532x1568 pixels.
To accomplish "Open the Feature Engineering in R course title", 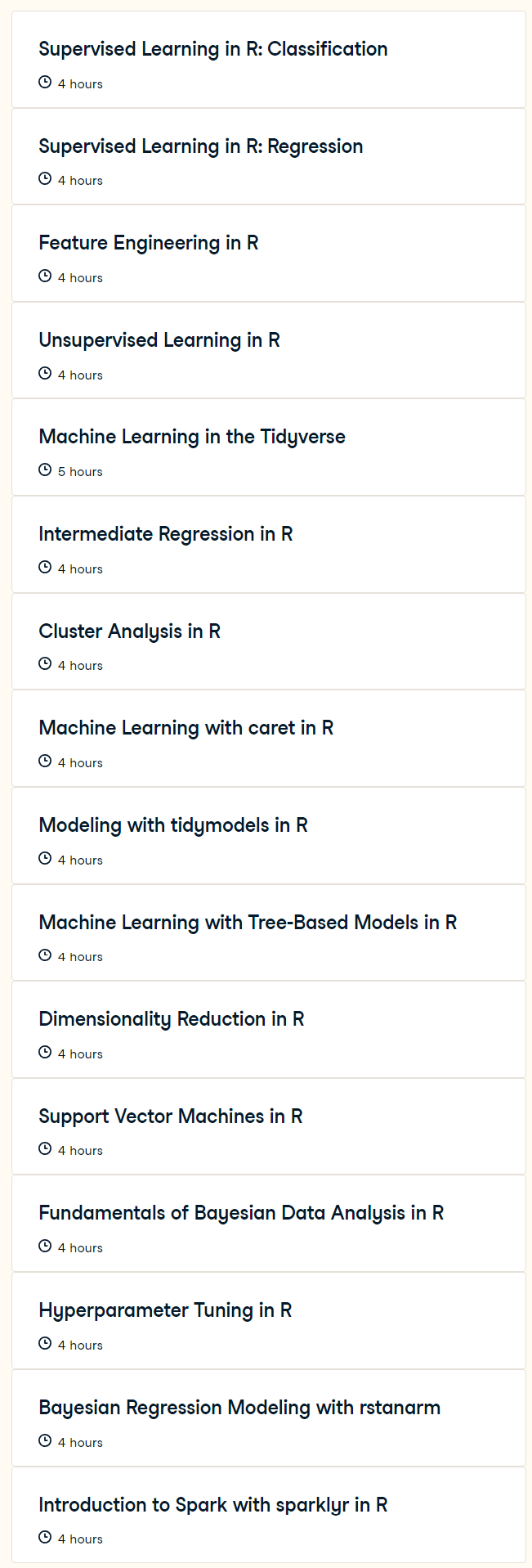I will pos(149,243).
